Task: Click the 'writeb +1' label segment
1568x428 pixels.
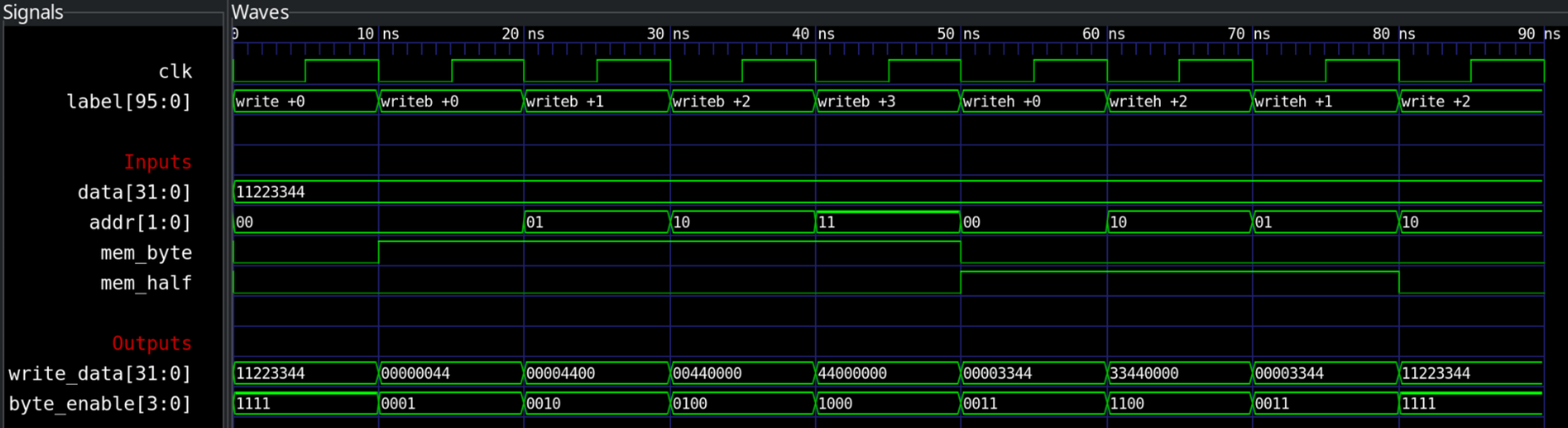Action: [597, 102]
